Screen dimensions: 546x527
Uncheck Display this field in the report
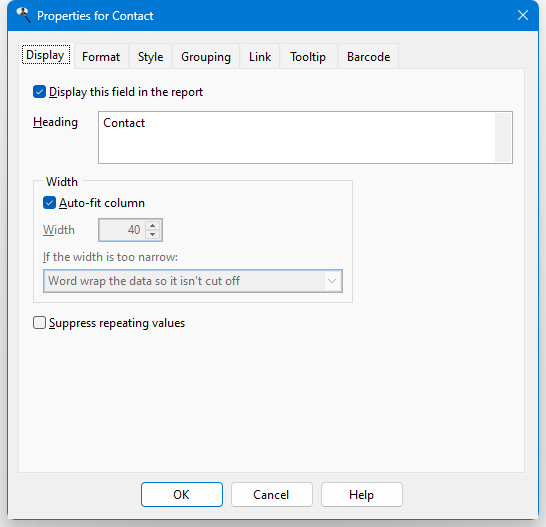click(39, 92)
